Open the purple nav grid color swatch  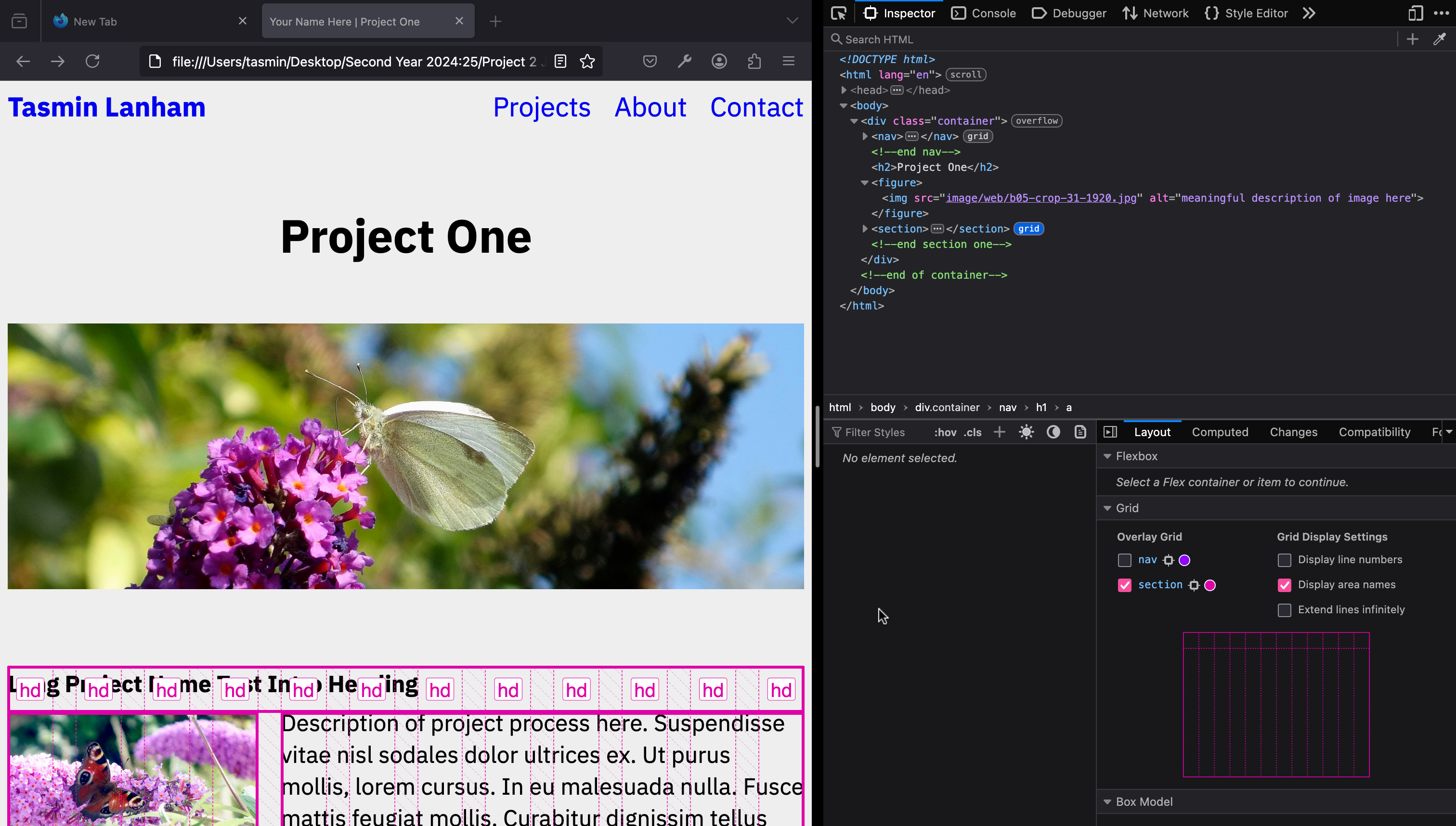pos(1184,560)
